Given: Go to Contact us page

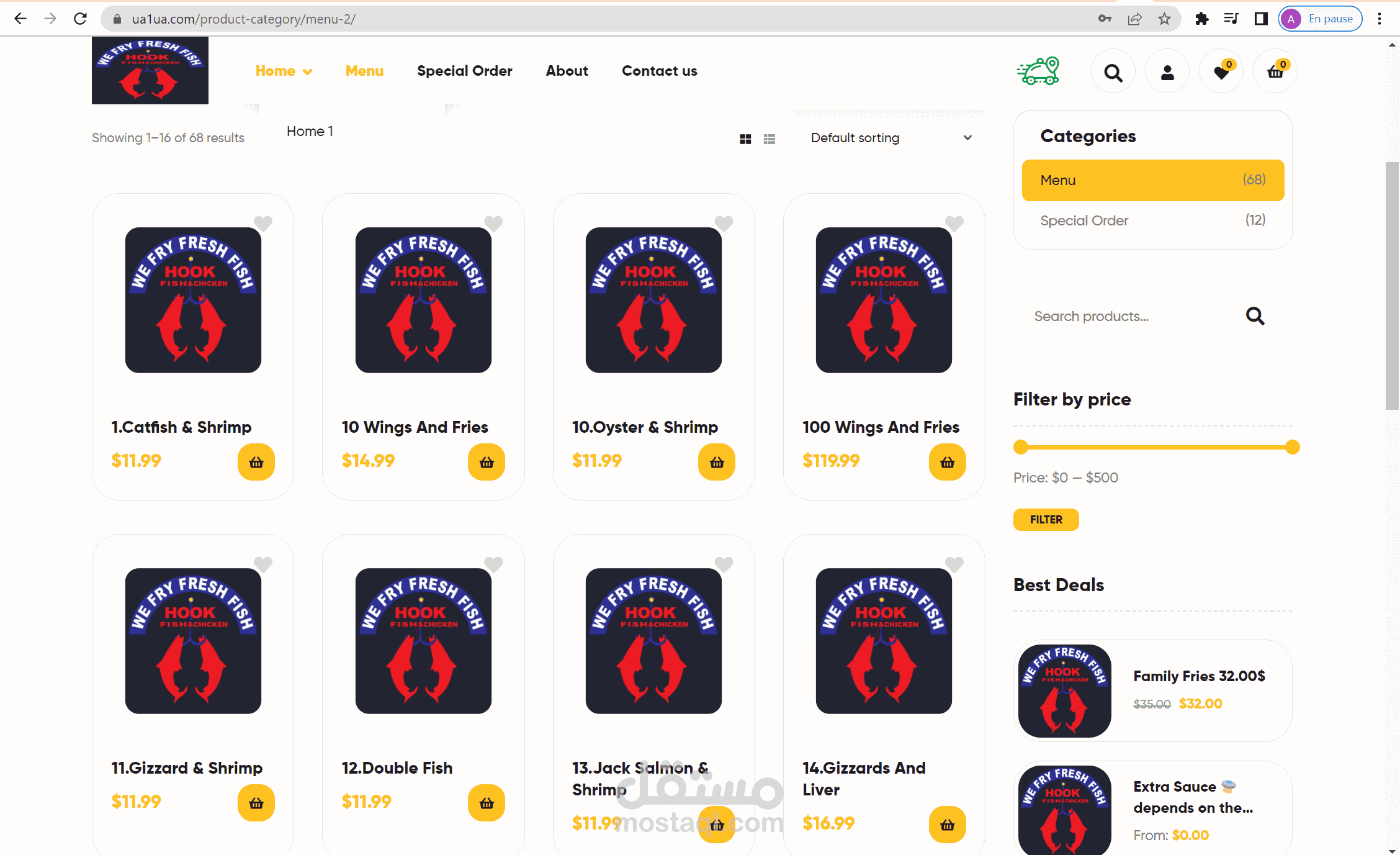Looking at the screenshot, I should (659, 71).
